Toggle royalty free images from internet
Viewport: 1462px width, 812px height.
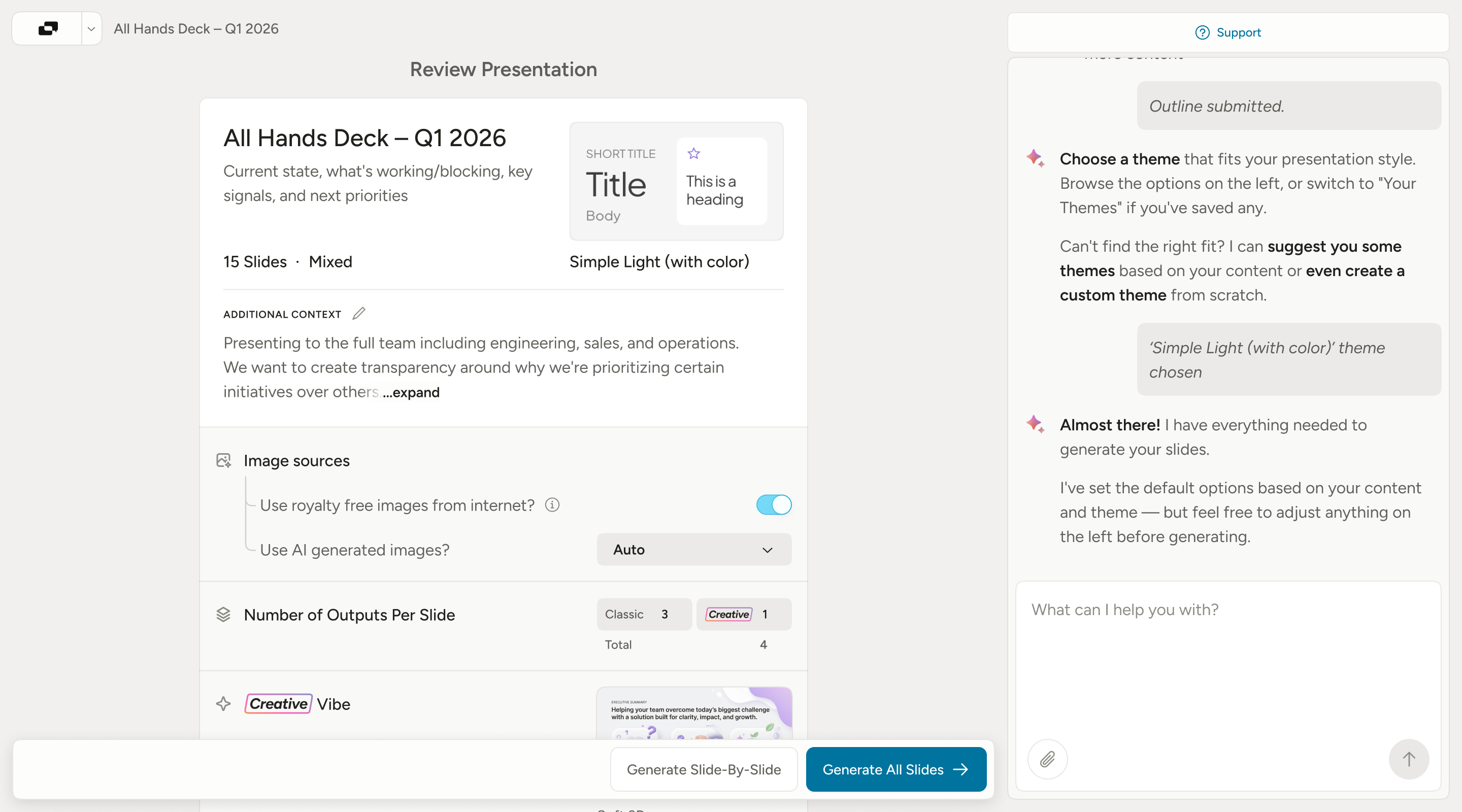[x=774, y=504]
